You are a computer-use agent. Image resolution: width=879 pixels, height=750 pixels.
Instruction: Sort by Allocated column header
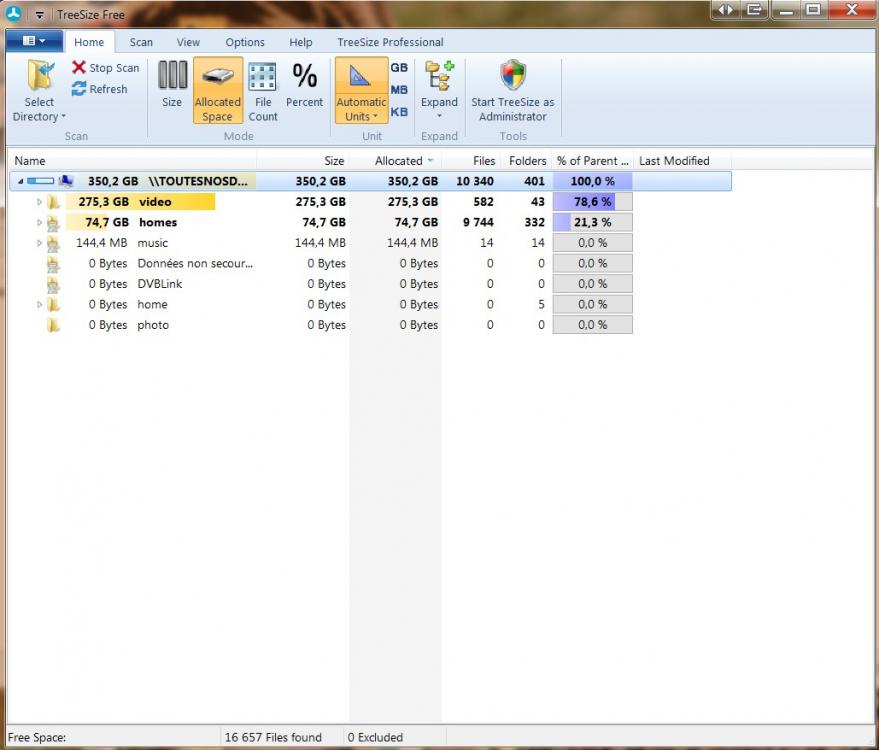point(396,161)
